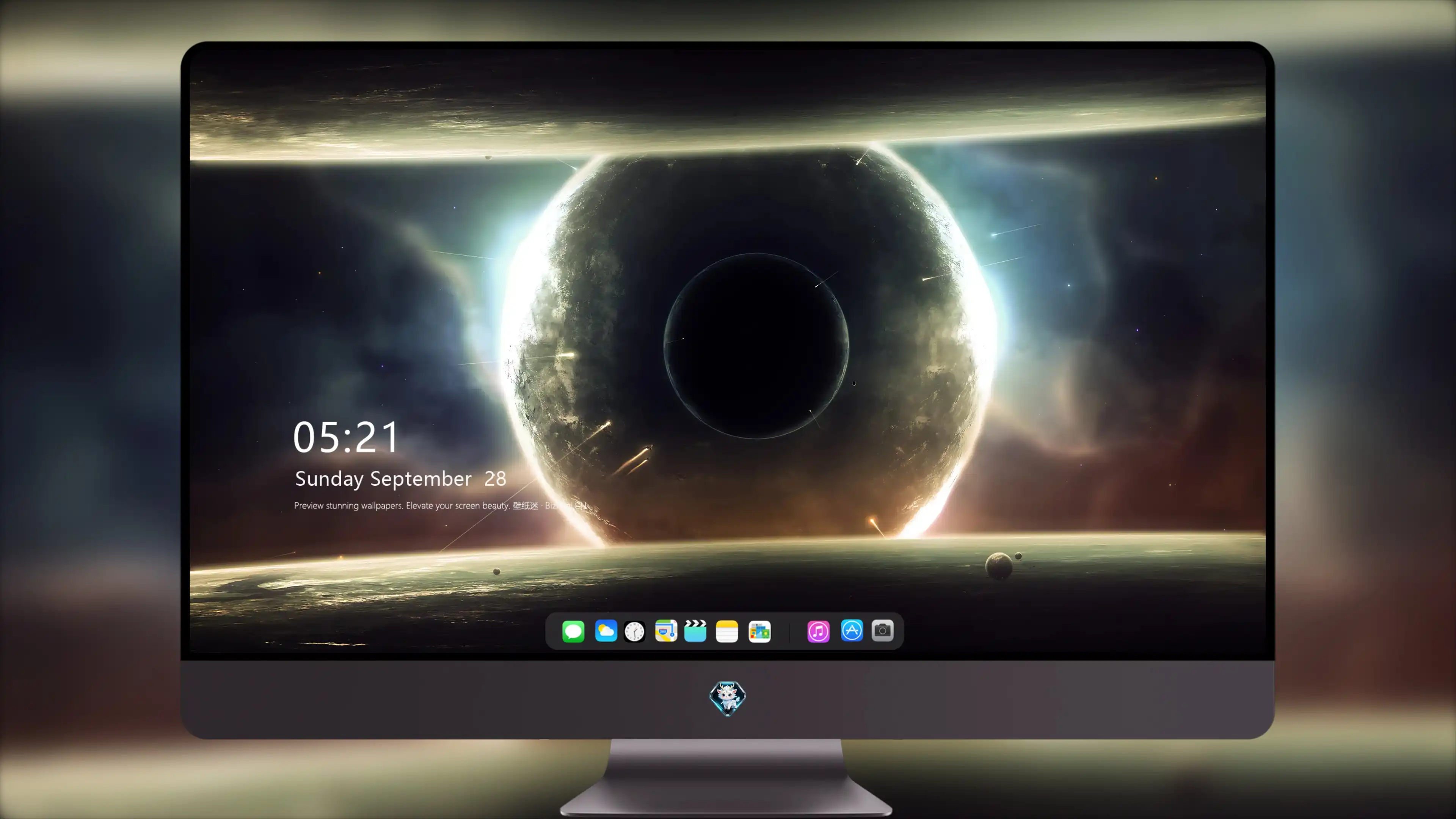Open the Clock app in the dock
The height and width of the screenshot is (819, 1456).
coord(634,631)
